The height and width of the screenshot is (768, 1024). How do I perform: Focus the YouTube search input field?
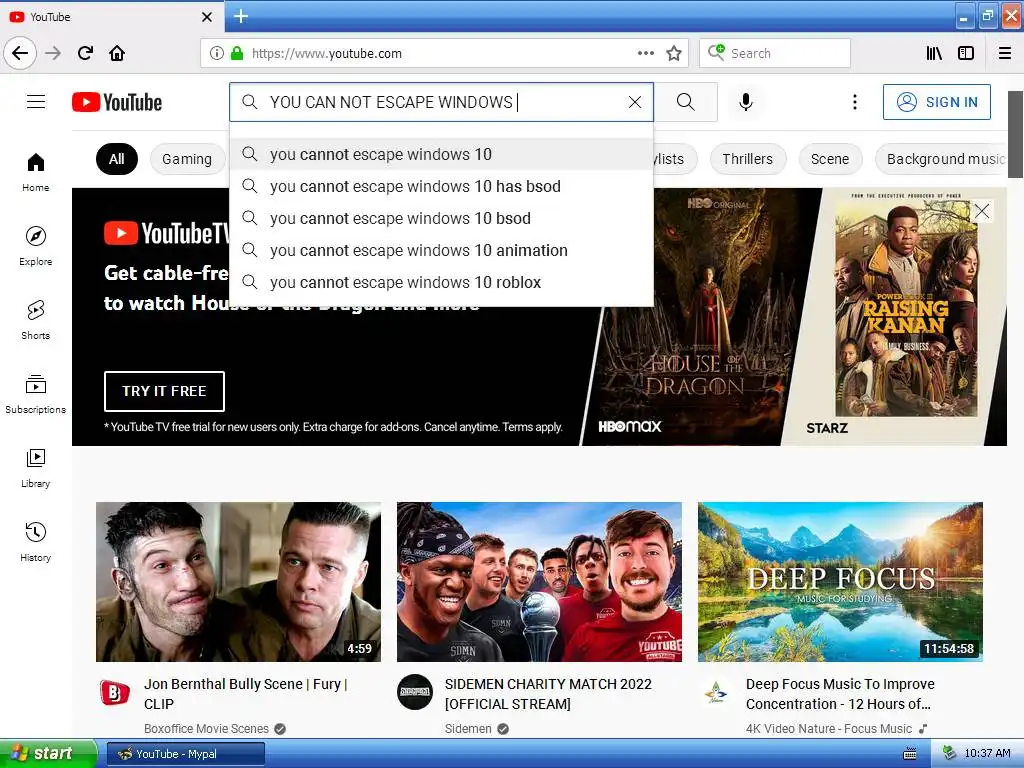[x=441, y=102]
